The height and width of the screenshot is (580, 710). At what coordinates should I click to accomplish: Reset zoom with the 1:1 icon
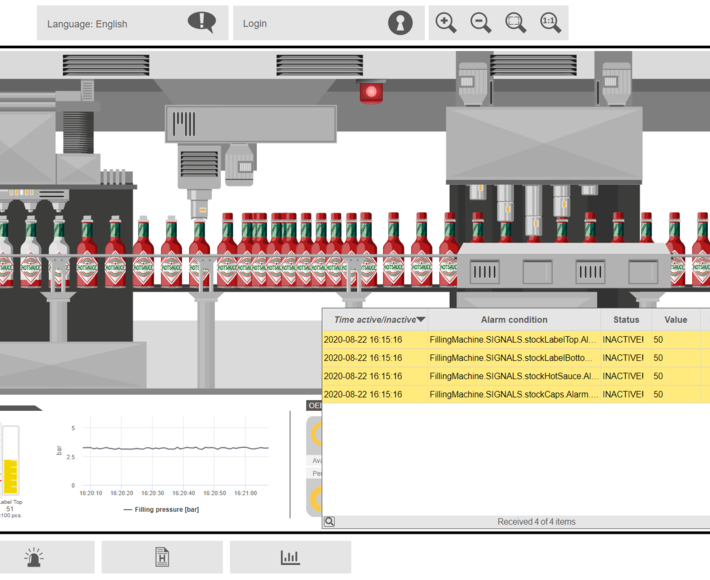[550, 23]
